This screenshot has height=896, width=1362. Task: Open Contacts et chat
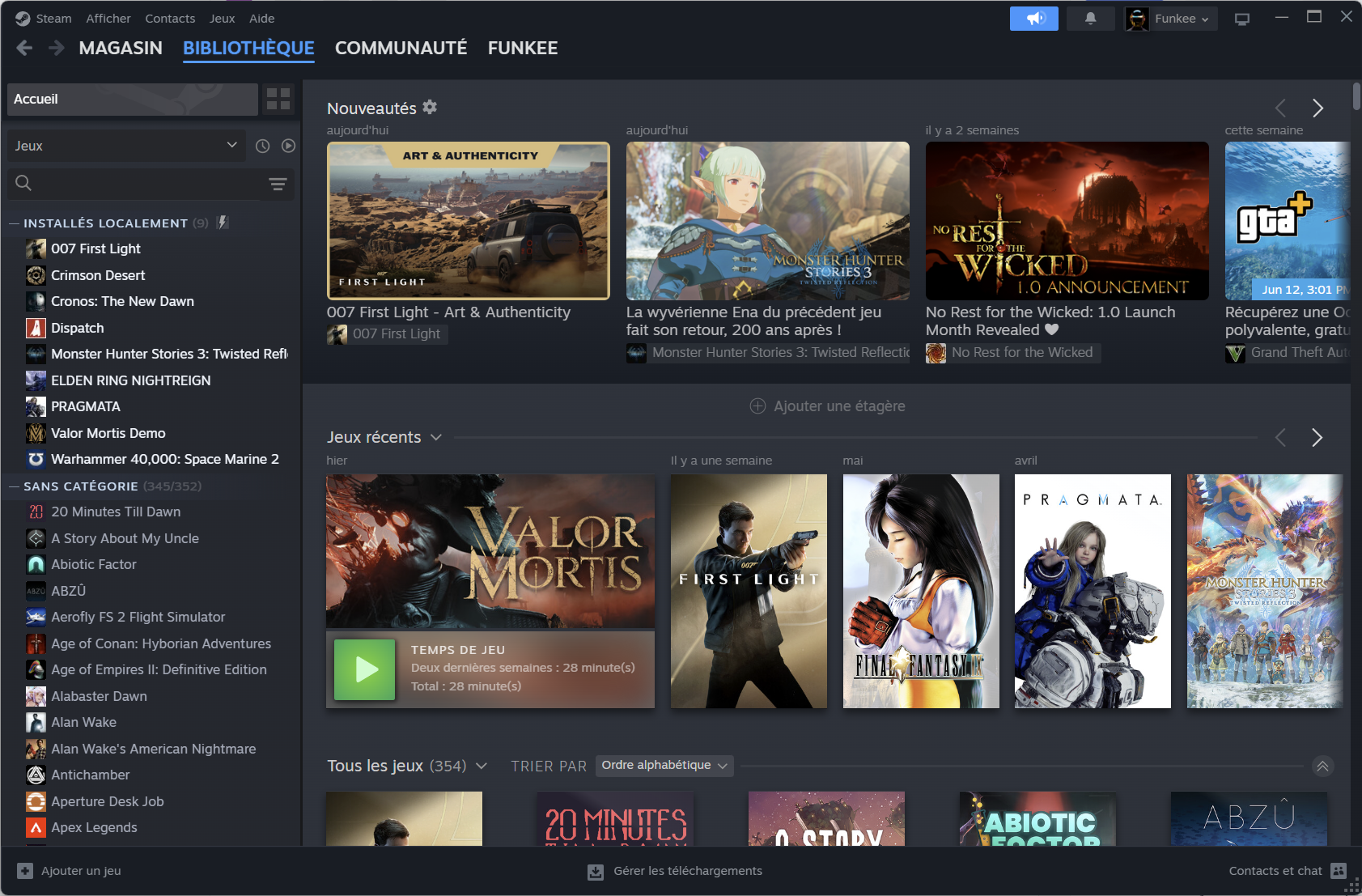[1288, 871]
